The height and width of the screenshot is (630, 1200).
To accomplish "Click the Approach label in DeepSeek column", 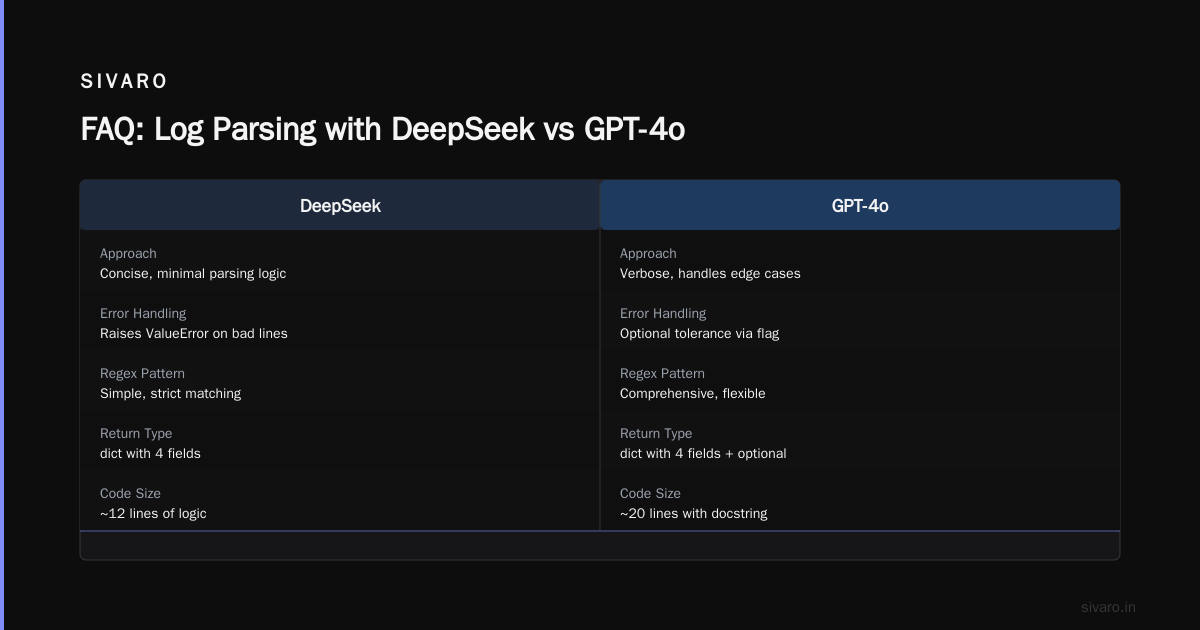I will click(x=128, y=254).
